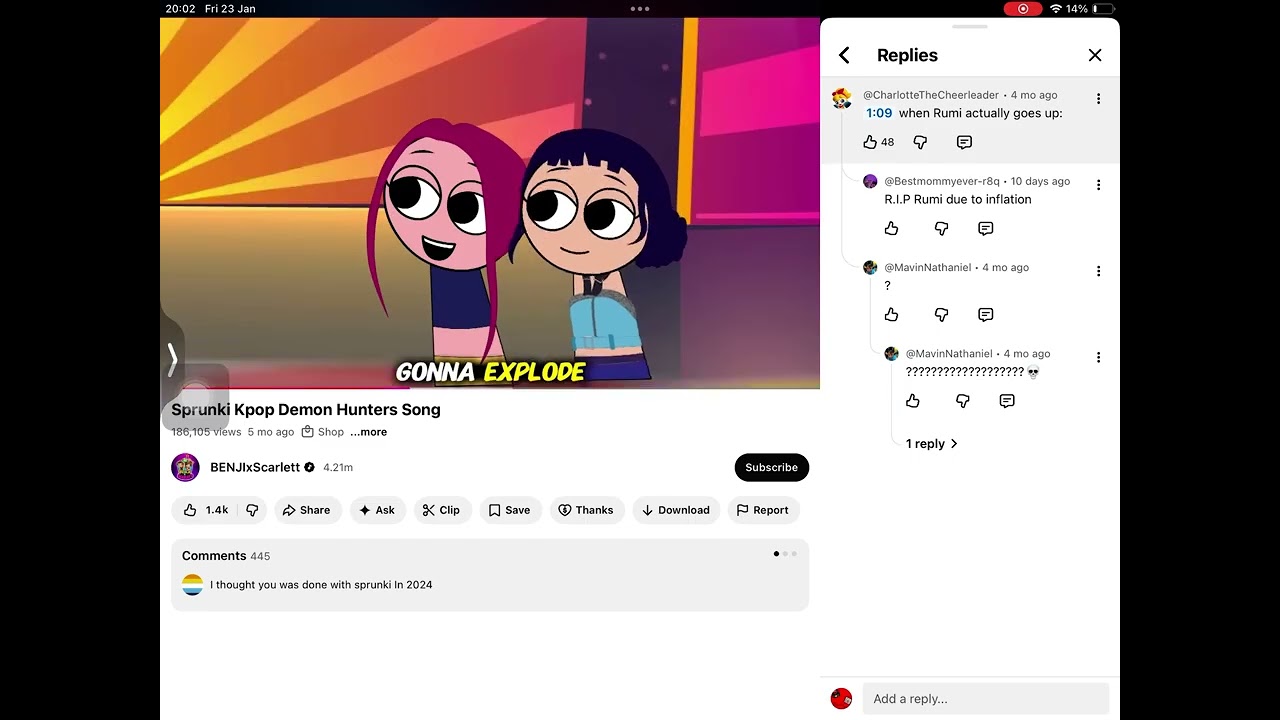1280x720 pixels.
Task: Dislike the R.I.P Rumi reply
Action: (x=941, y=229)
